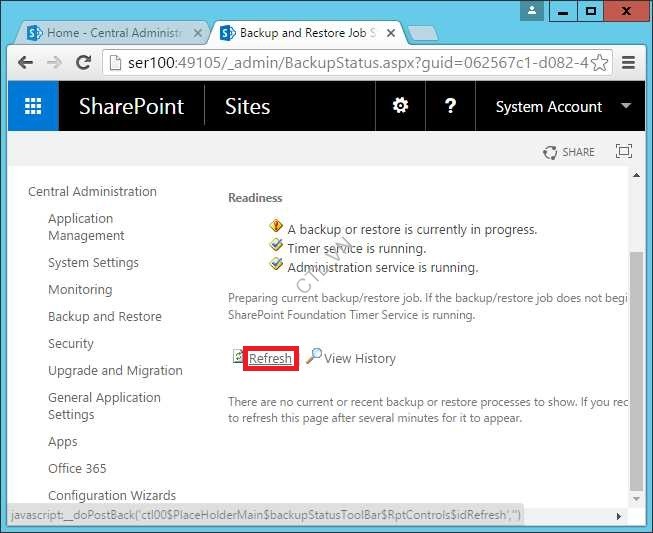The image size is (653, 533).
Task: Bookmark this page with the star icon
Action: (599, 63)
